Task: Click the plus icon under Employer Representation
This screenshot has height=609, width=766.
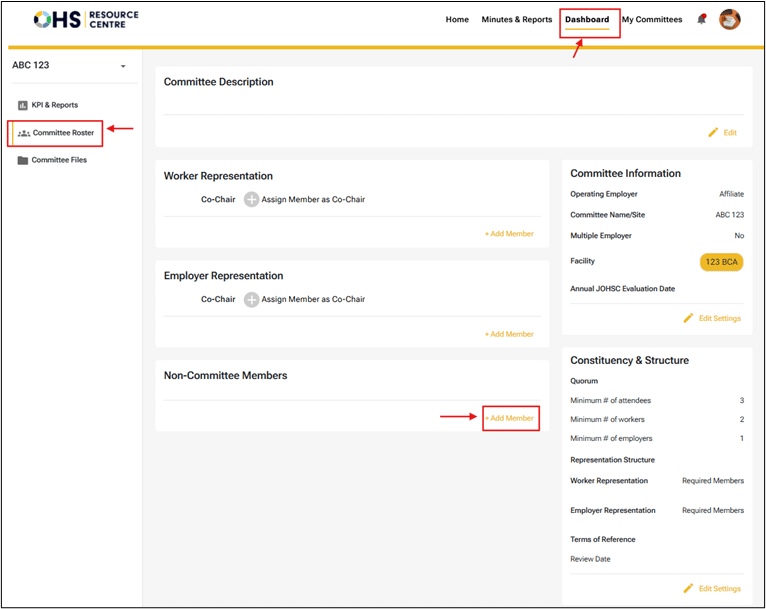Action: pos(252,299)
